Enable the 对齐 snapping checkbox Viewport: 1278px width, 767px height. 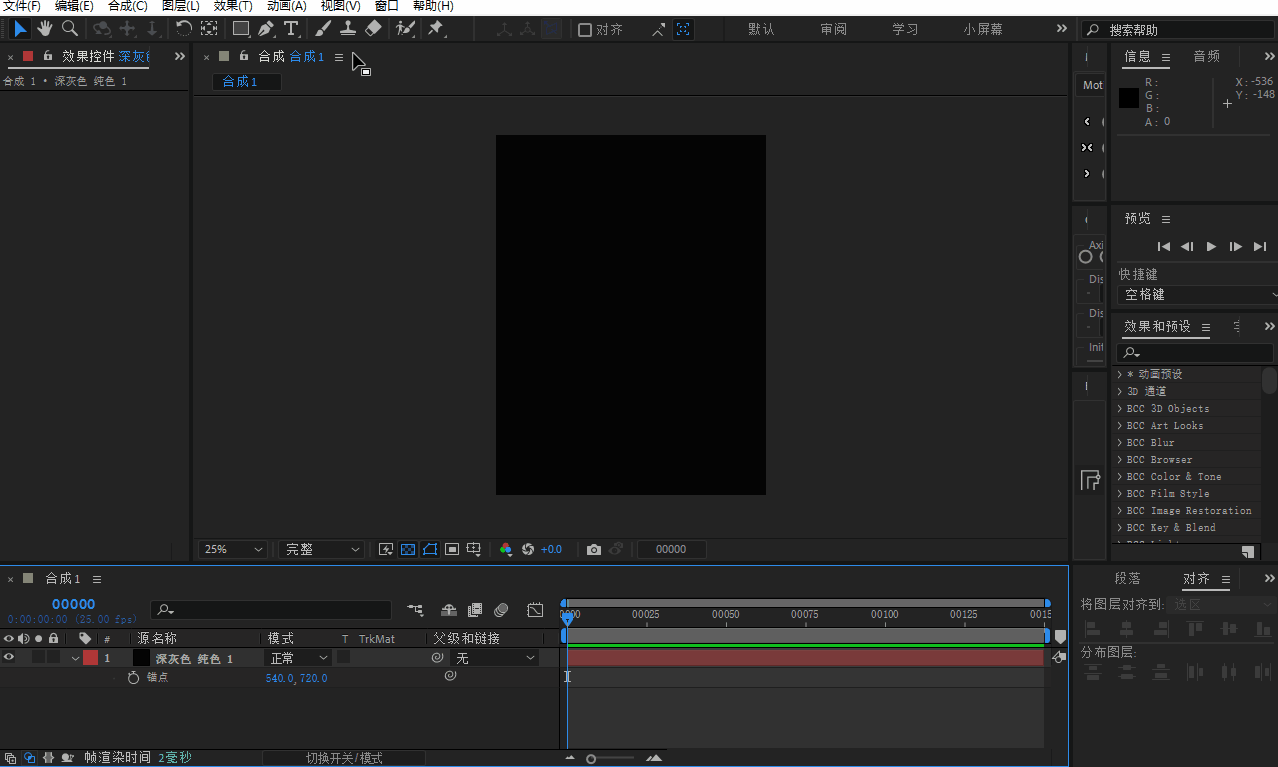[x=585, y=30]
